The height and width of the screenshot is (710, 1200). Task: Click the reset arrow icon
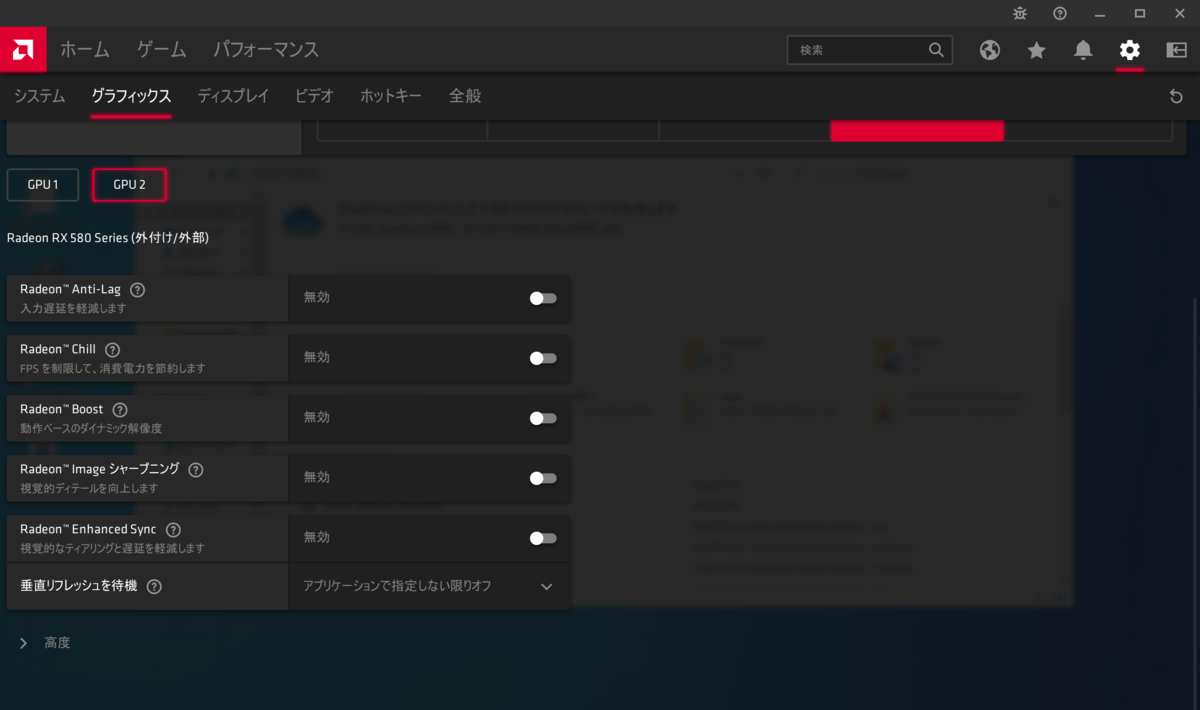pos(1176,97)
